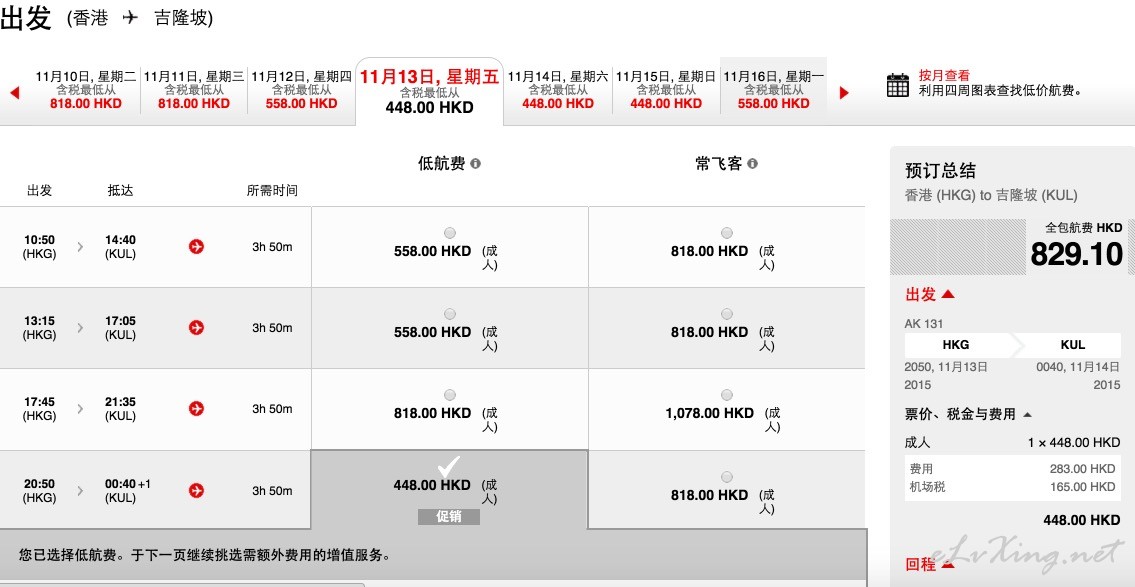
Task: Click the red previous-dates arrow
Action: [x=14, y=93]
